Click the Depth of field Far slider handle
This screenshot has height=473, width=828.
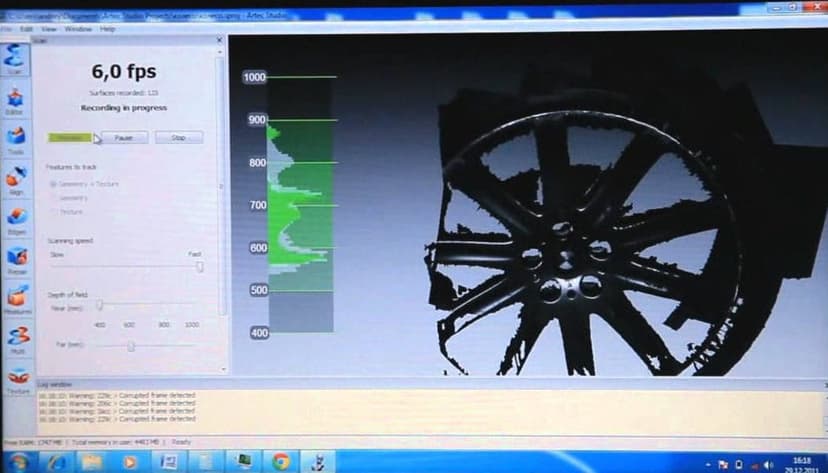131,346
